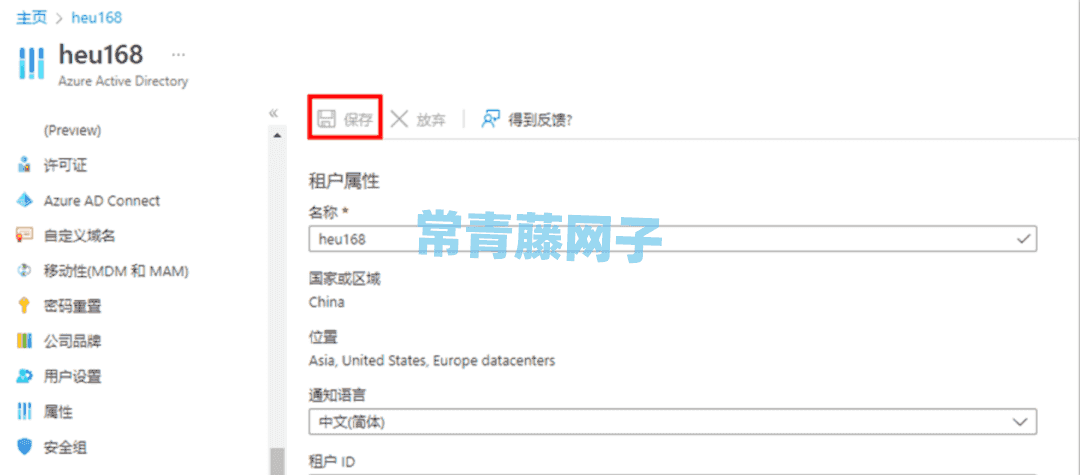Open 公司品牌 menu item
This screenshot has height=475, width=1080.
pyautogui.click(x=72, y=341)
